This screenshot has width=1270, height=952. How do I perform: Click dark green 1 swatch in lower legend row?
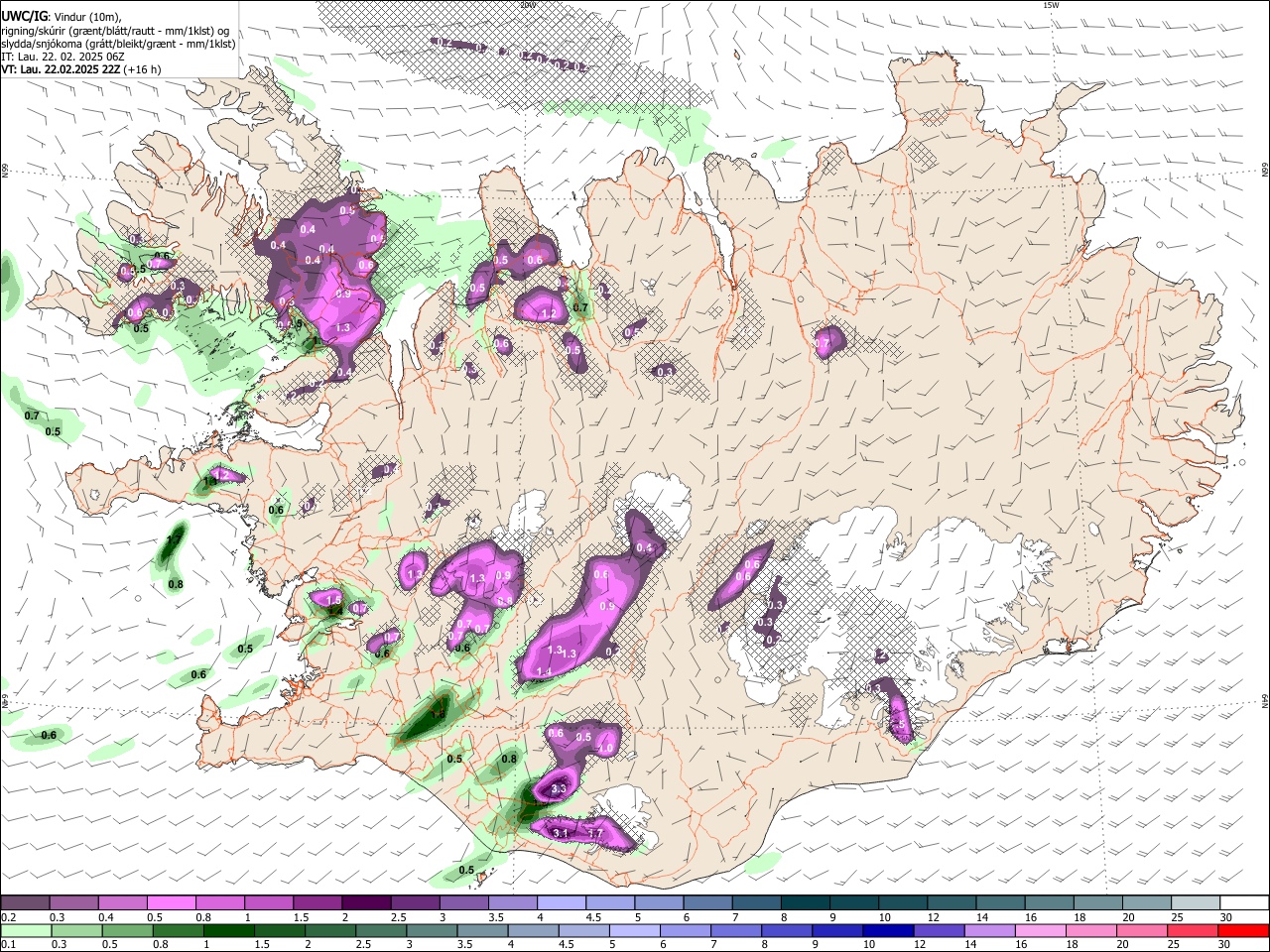(x=229, y=930)
